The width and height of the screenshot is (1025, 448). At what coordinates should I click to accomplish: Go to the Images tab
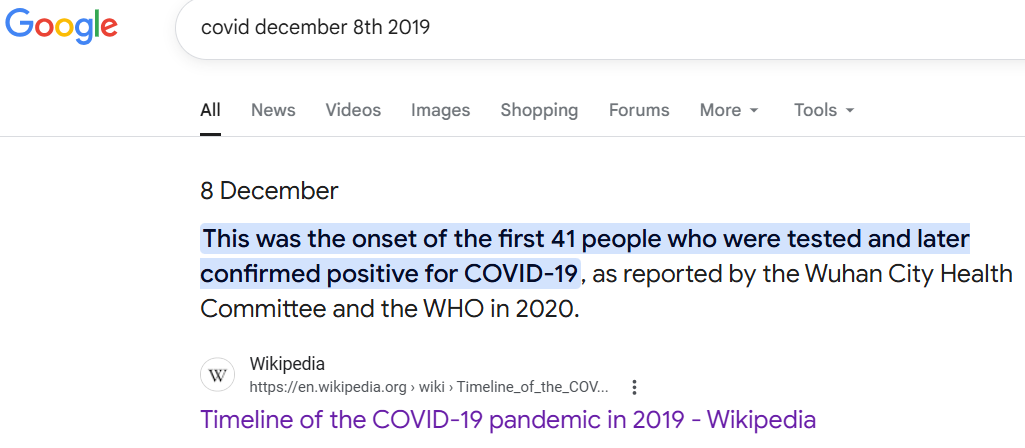[440, 110]
